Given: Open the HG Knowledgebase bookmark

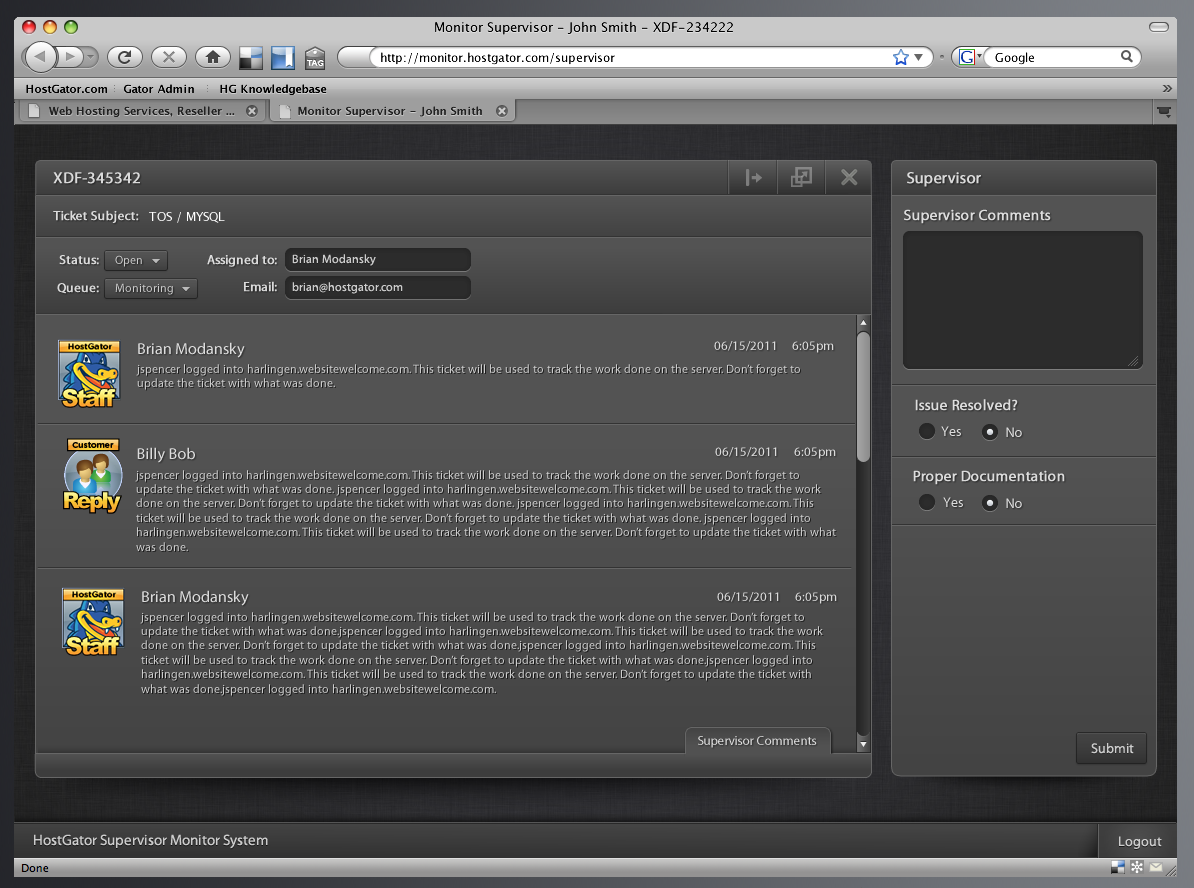Looking at the screenshot, I should [273, 89].
